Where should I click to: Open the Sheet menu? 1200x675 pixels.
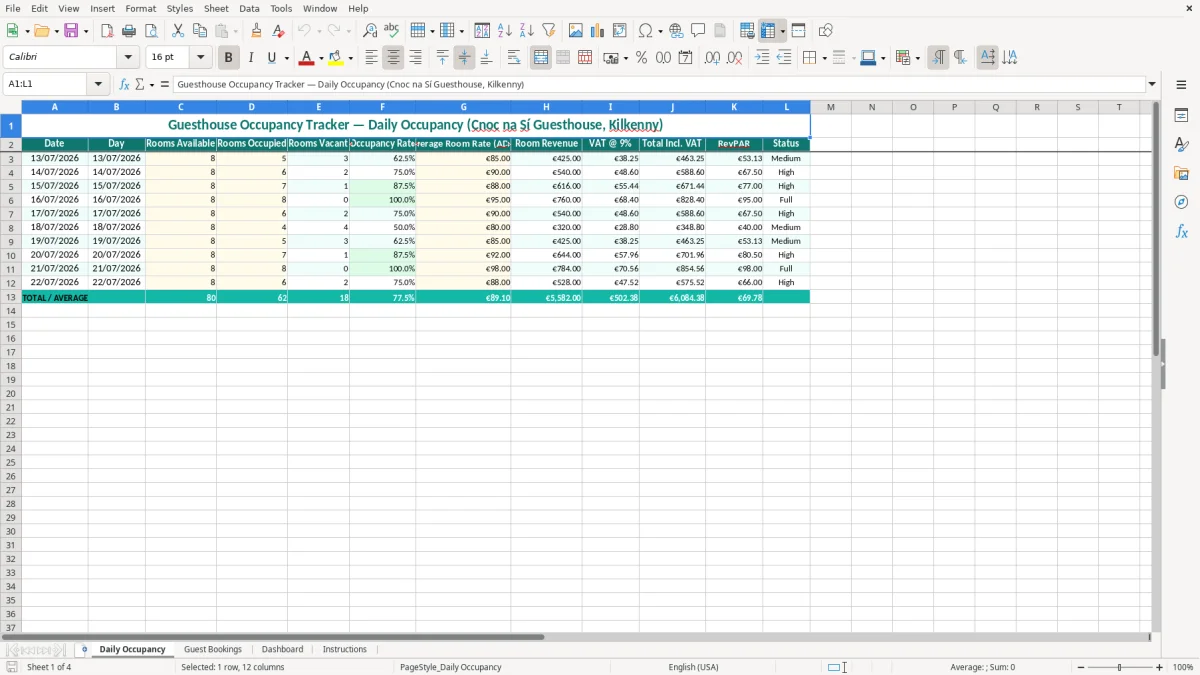216,9
